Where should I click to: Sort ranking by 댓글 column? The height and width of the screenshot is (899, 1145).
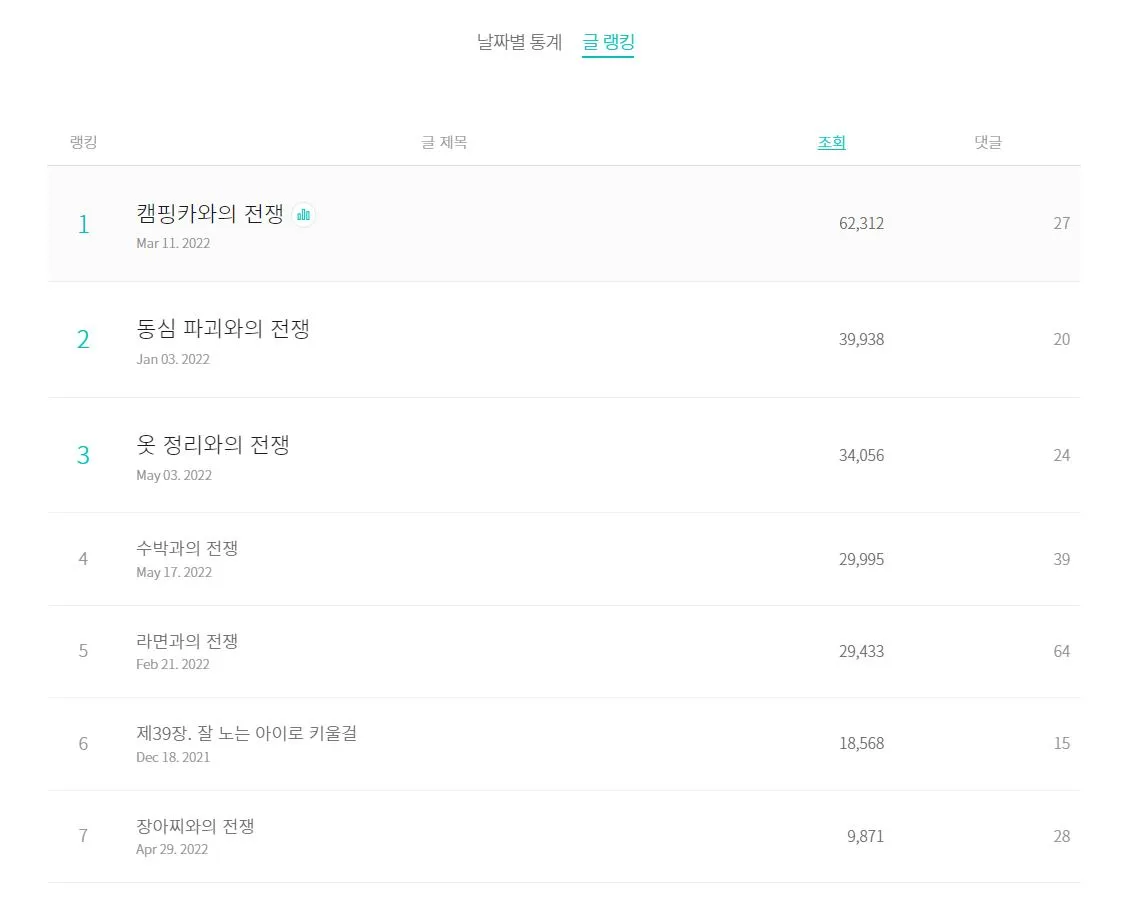pyautogui.click(x=987, y=142)
